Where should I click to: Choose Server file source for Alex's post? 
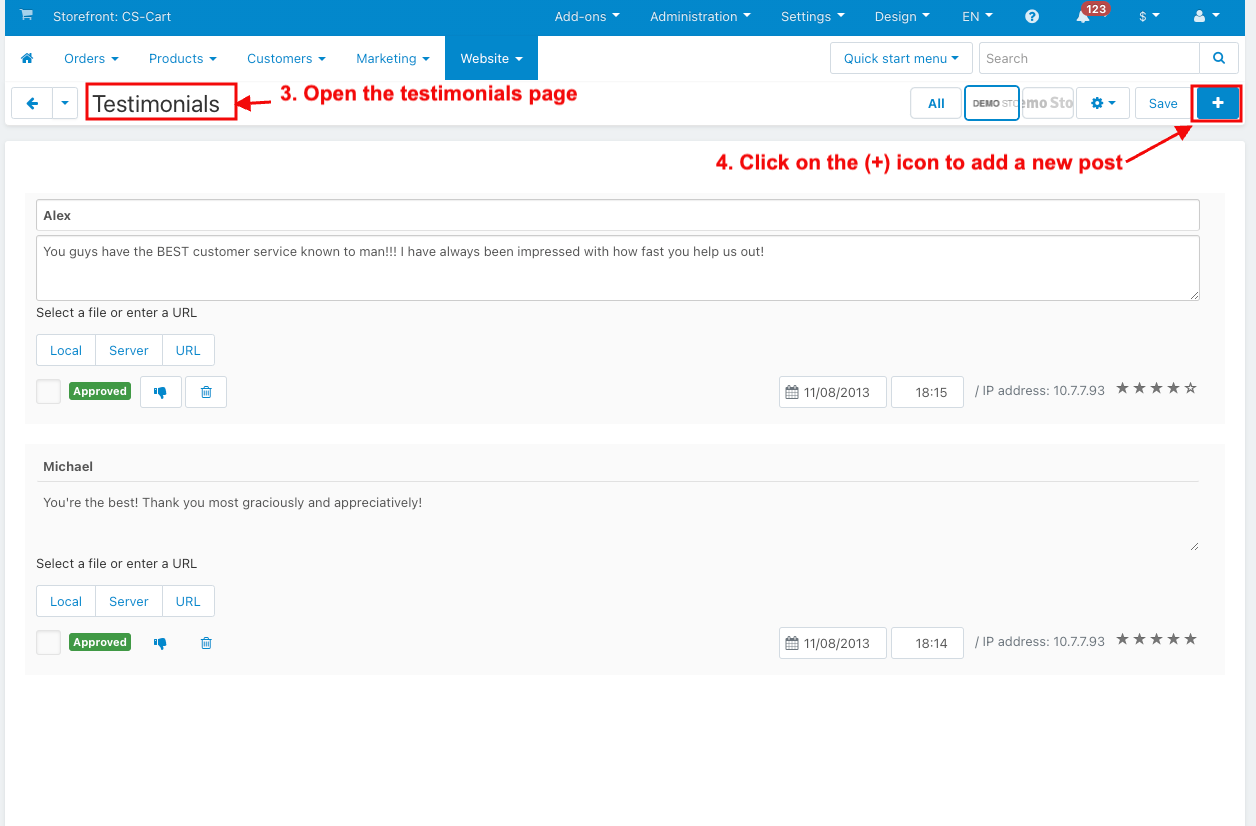click(129, 350)
